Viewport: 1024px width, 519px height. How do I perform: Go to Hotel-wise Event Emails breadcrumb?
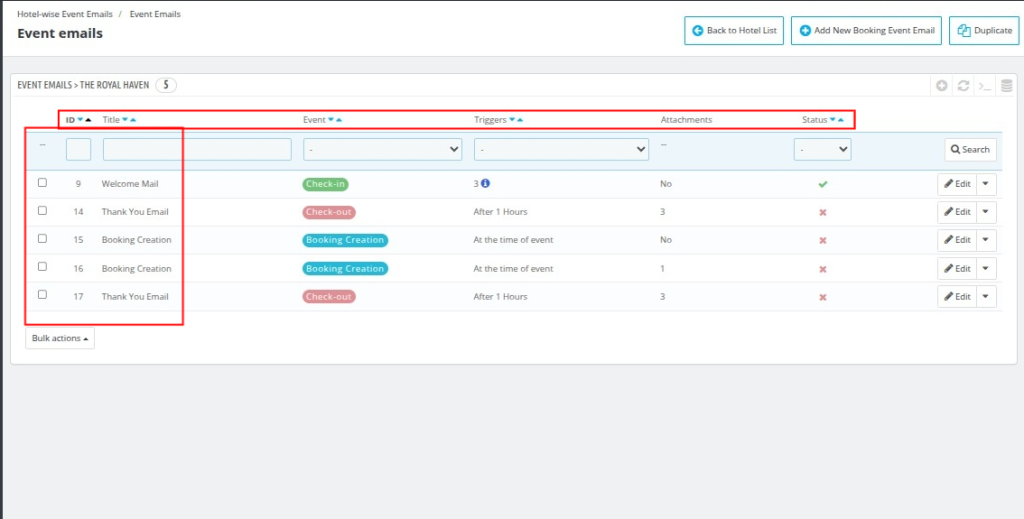[64, 15]
